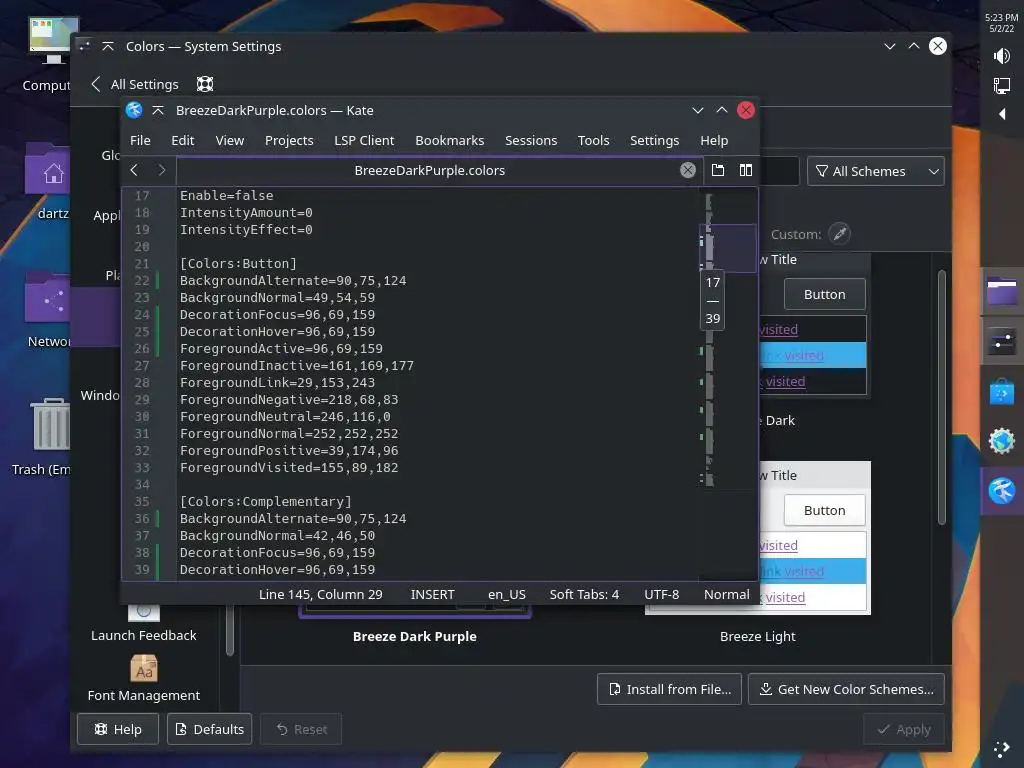Click the display configuration tray icon
Screen dimensions: 1024x768
(1001, 86)
